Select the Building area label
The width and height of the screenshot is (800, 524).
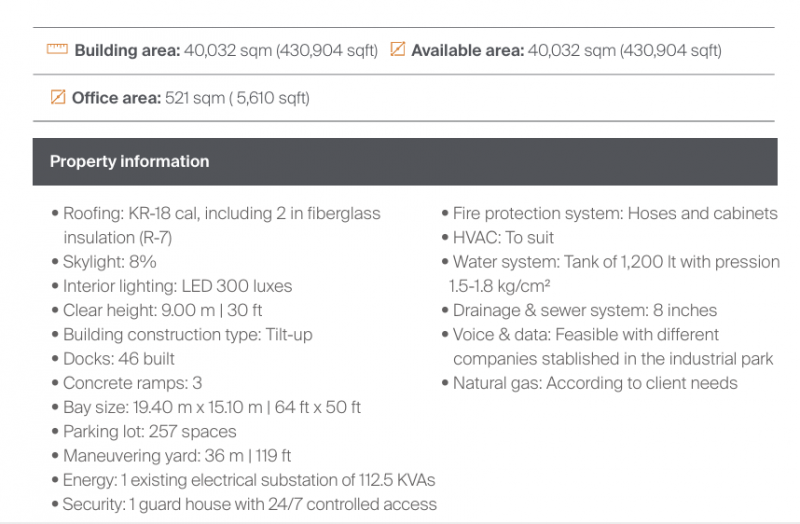coord(127,50)
